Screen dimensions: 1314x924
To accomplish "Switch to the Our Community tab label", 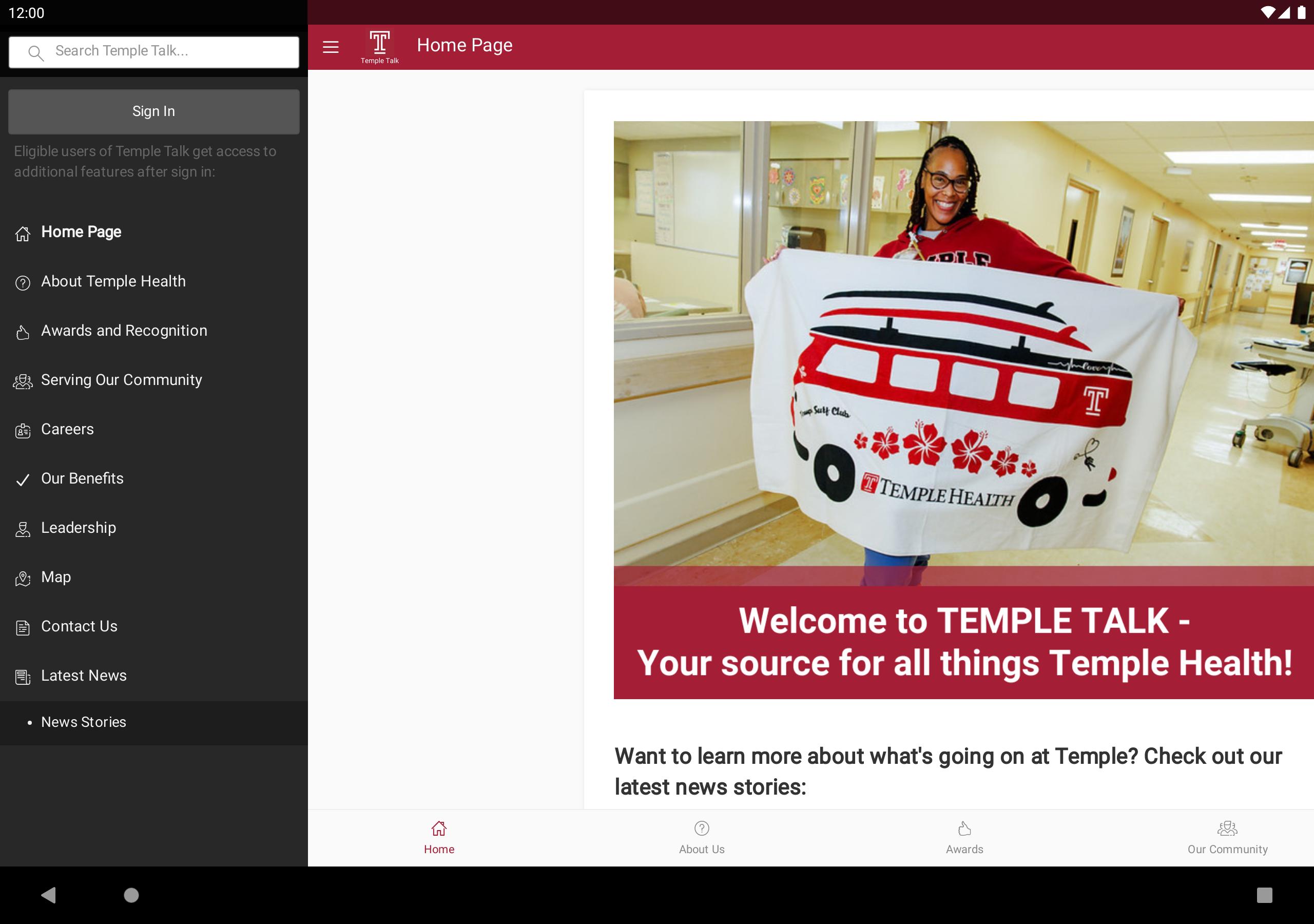I will coord(1227,849).
